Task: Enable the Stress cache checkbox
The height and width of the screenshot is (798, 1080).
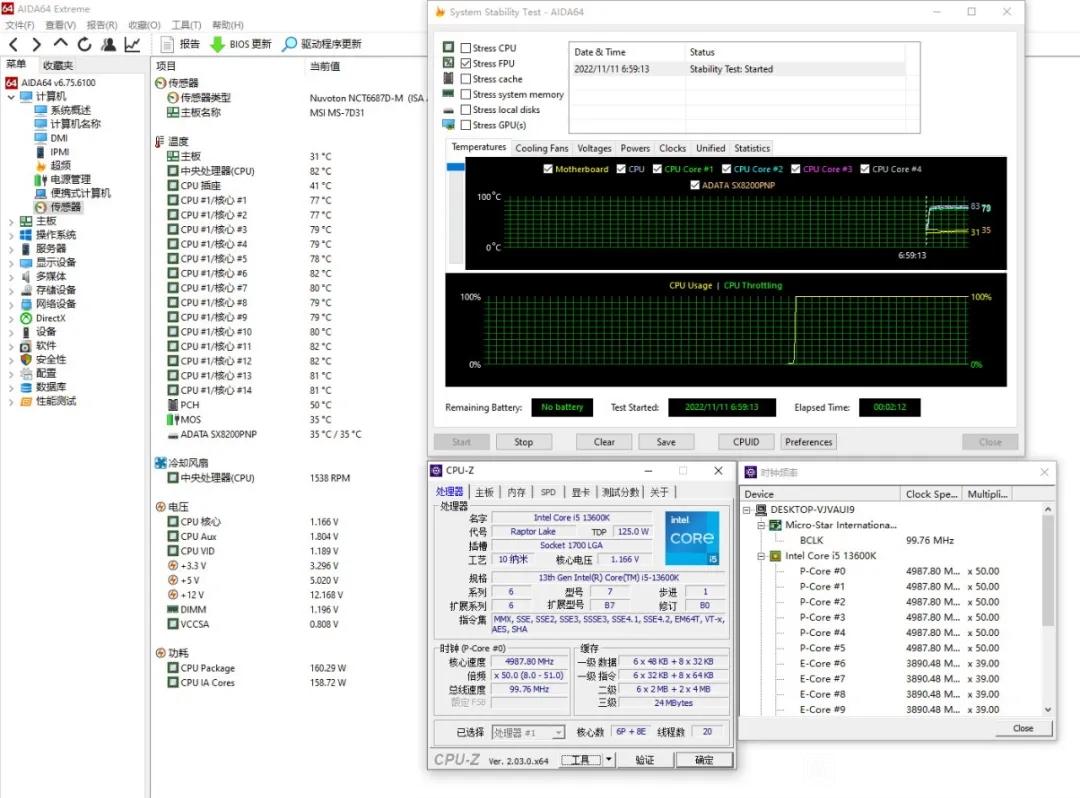Action: click(x=466, y=79)
